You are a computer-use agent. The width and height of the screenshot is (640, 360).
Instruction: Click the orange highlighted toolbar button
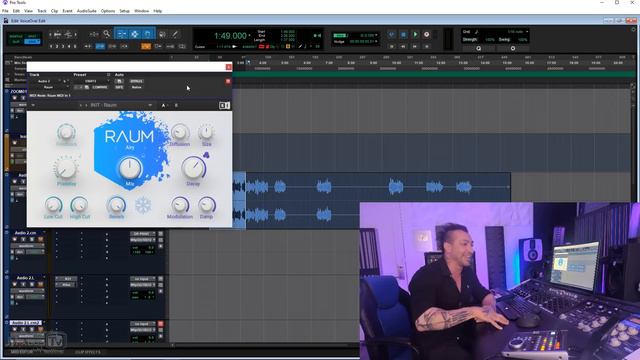pos(146,46)
